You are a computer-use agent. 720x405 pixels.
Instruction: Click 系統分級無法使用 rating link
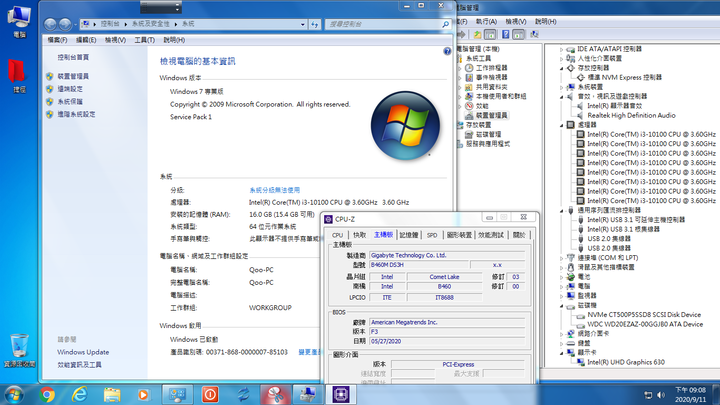[x=275, y=190]
